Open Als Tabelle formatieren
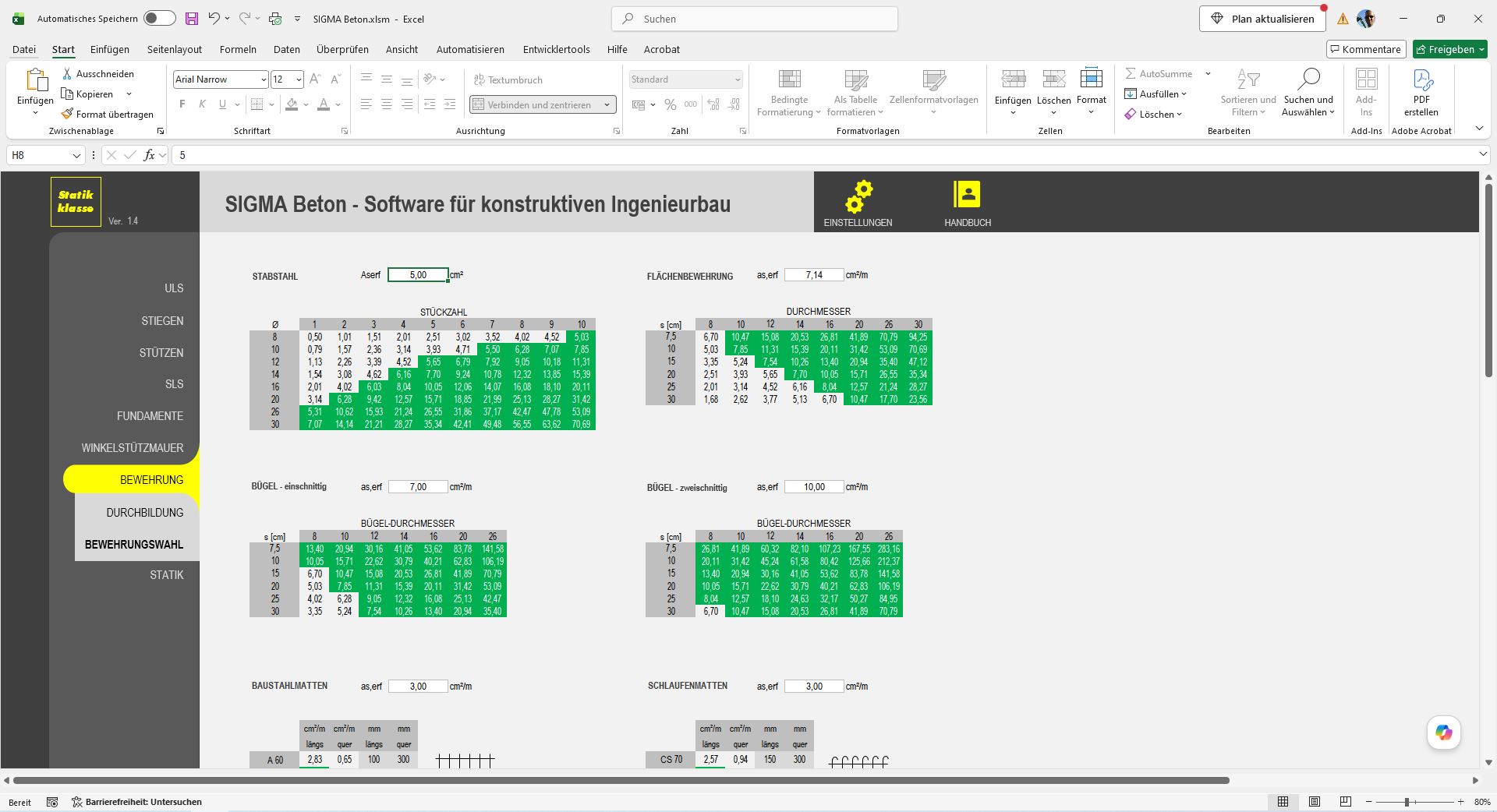Viewport: 1497px width, 812px height. pos(856,79)
